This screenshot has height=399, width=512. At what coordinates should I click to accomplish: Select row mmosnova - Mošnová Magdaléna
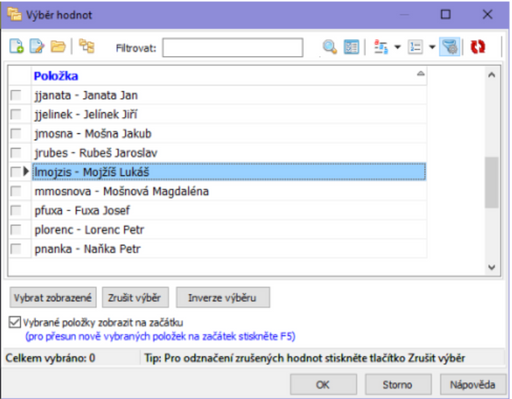click(x=229, y=191)
